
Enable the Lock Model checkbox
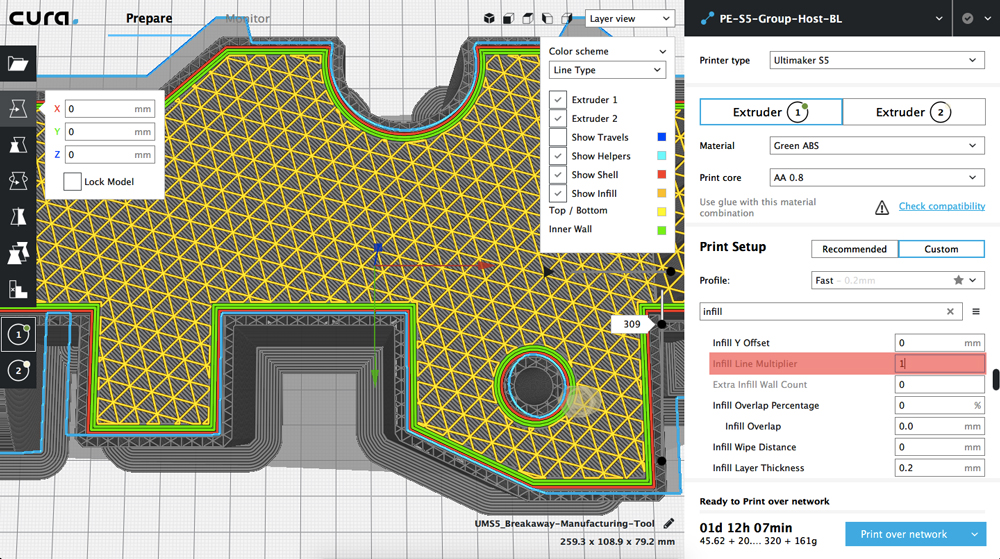pos(72,182)
